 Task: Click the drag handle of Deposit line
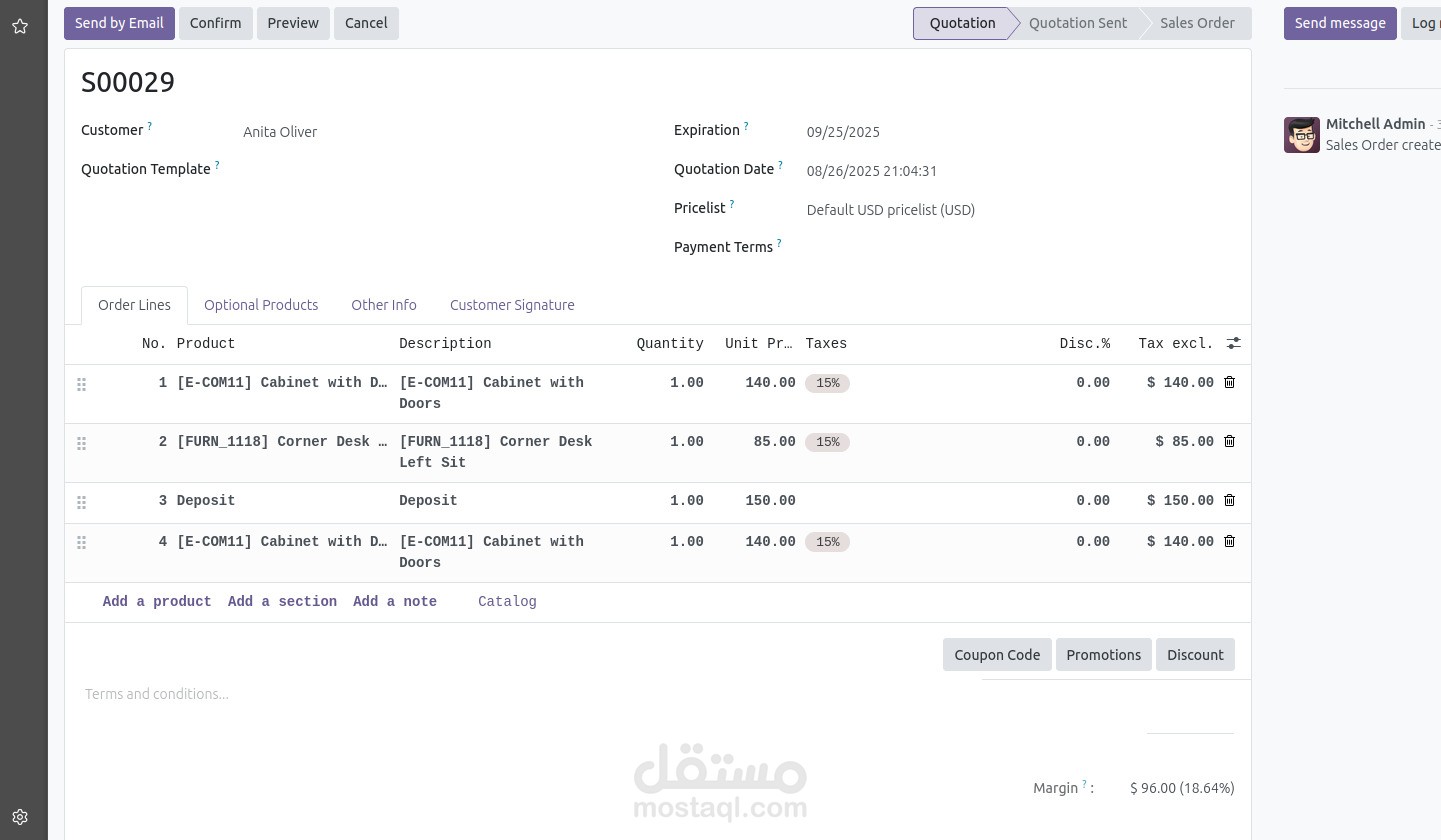pos(82,502)
